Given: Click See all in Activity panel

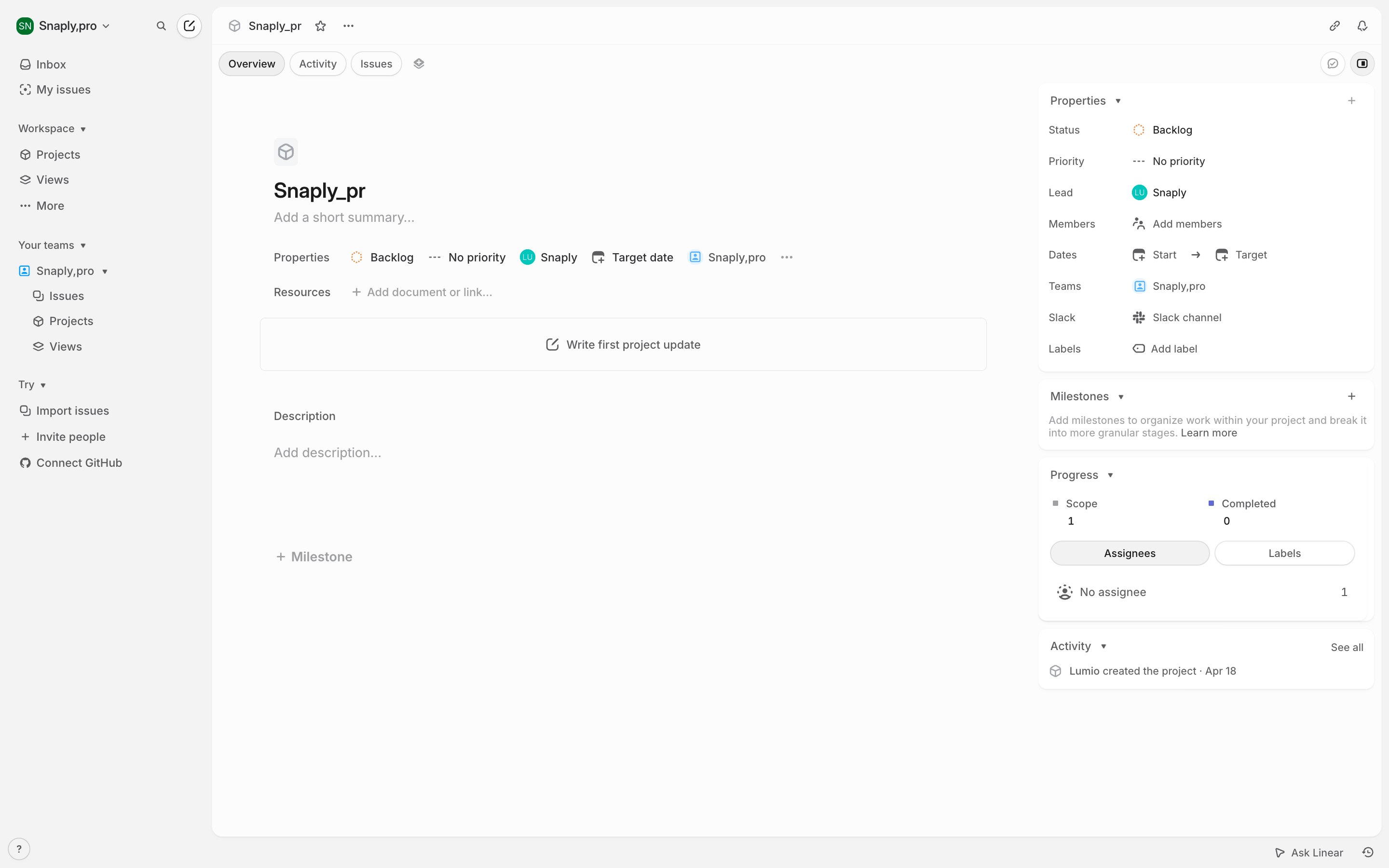Looking at the screenshot, I should tap(1347, 648).
